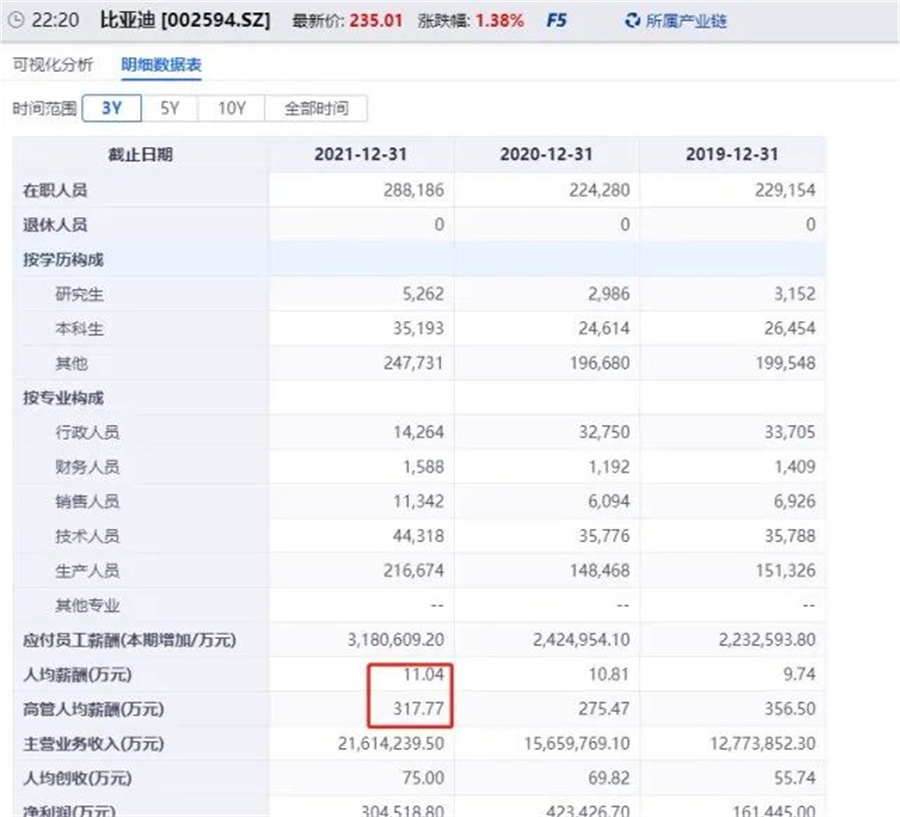This screenshot has width=900, height=817.
Task: Click the 其他 value 199,548
Action: [785, 363]
